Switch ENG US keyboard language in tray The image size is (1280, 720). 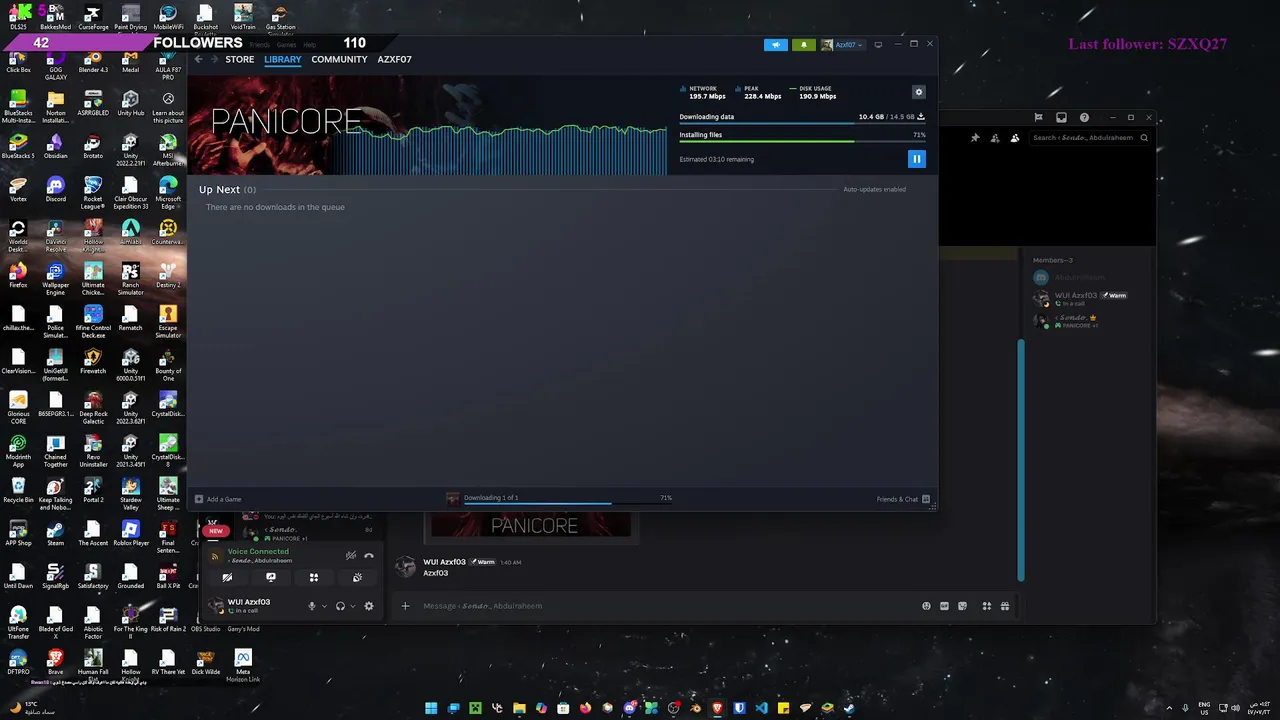click(x=1205, y=707)
